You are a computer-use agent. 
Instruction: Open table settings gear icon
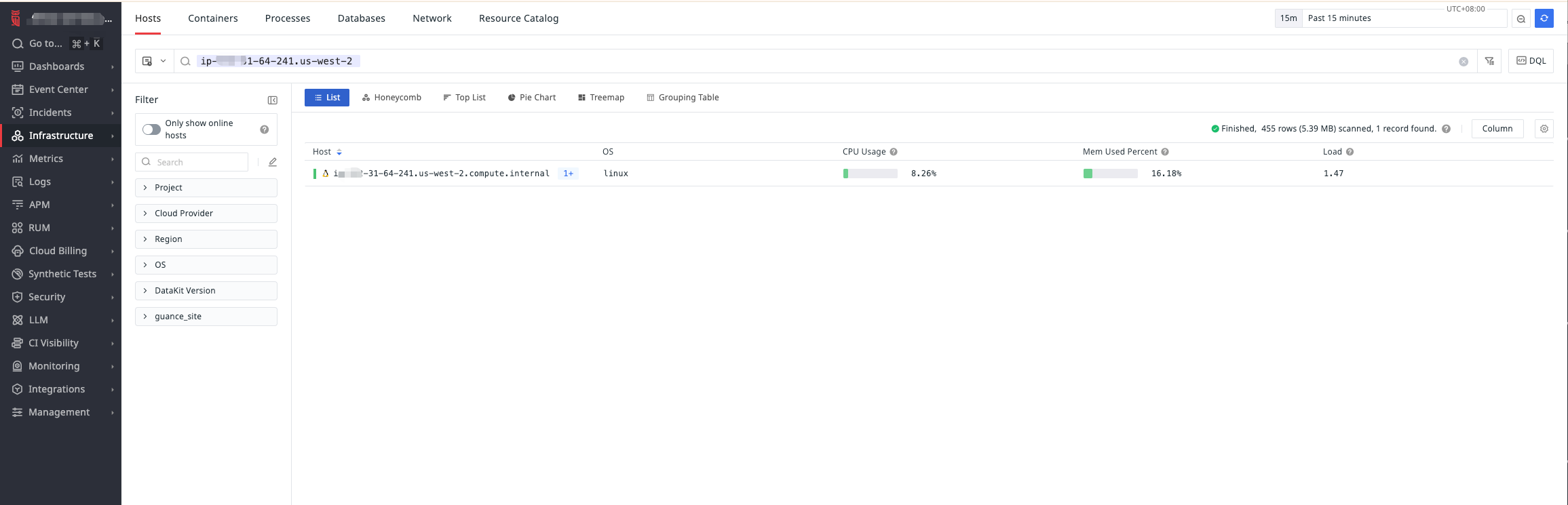[1544, 129]
